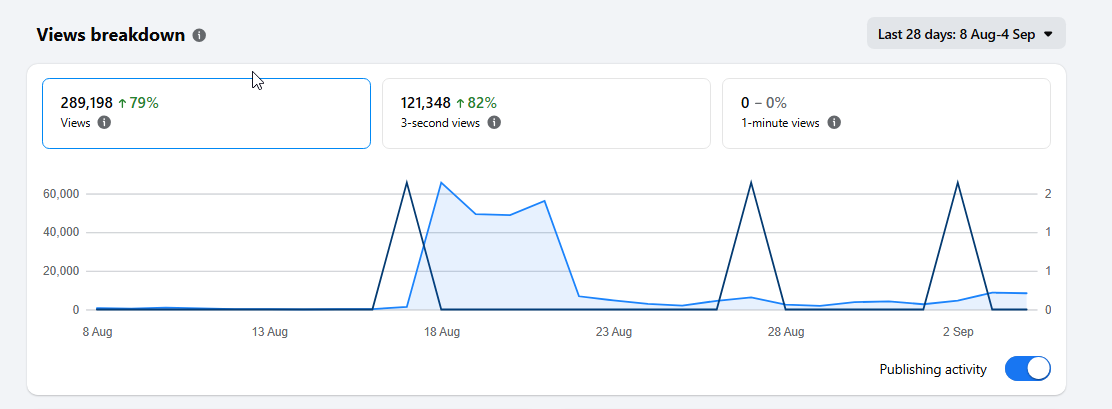Turn off the Publishing activity switch
The width and height of the screenshot is (1112, 409).
[1028, 369]
